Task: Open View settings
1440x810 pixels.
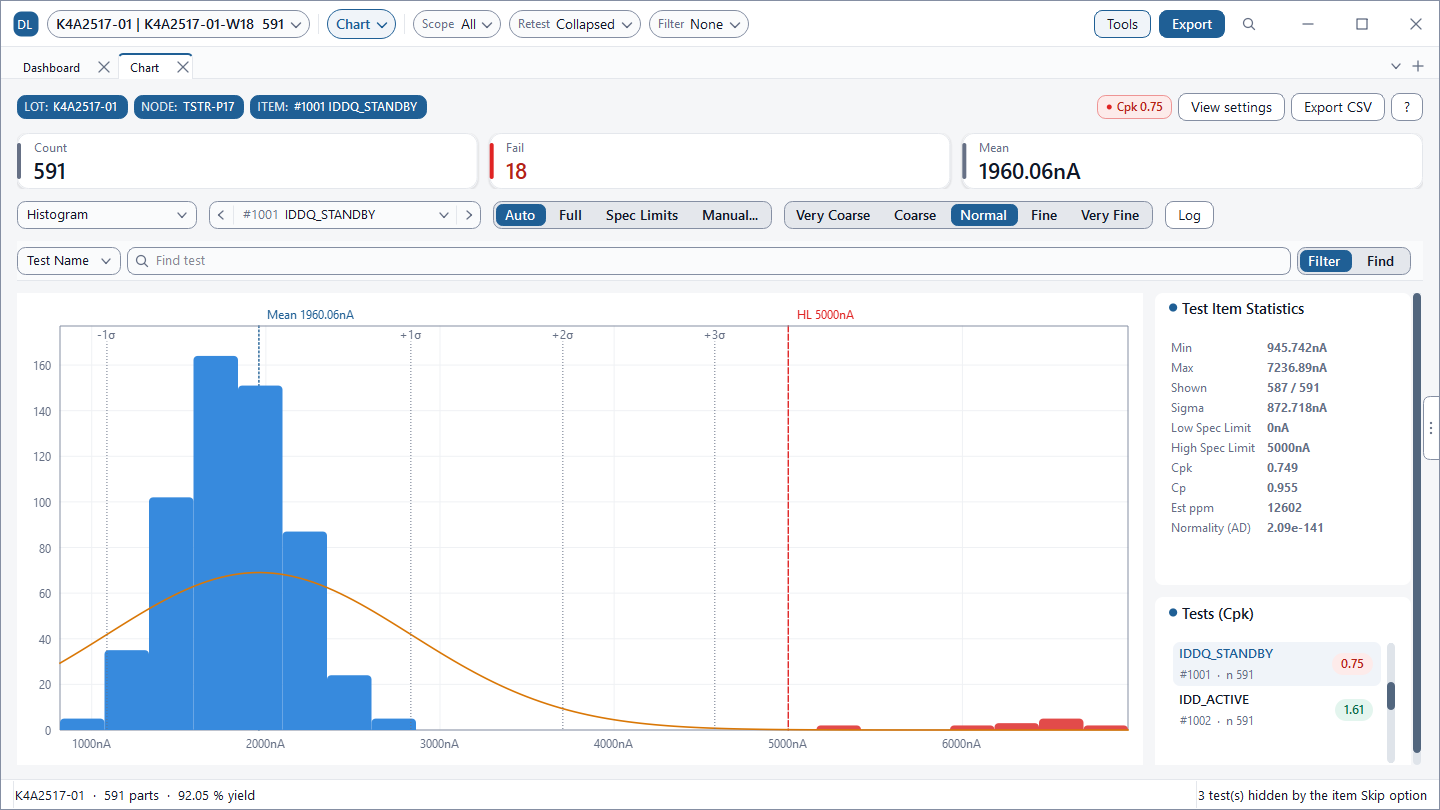Action: (1231, 107)
